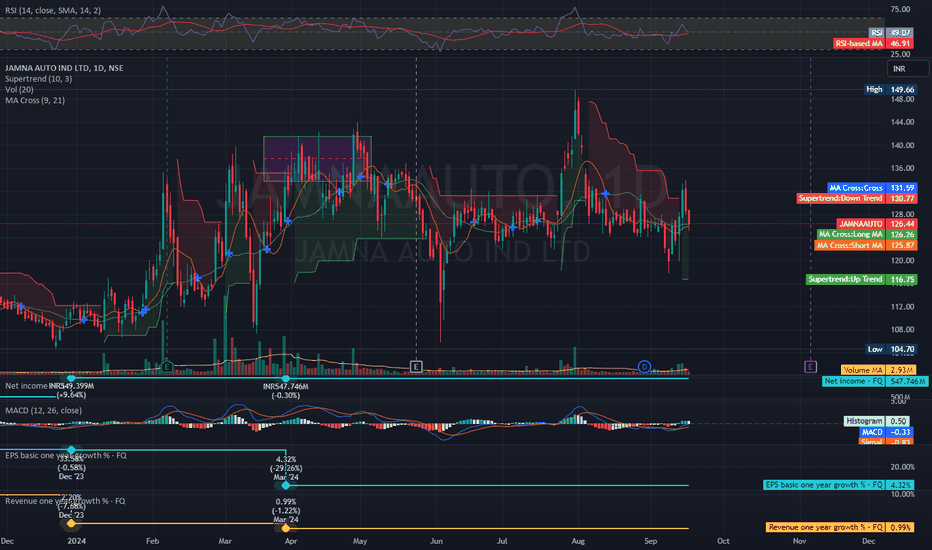Click the MACD -0.33 value label
The image size is (932, 550).
click(x=886, y=432)
